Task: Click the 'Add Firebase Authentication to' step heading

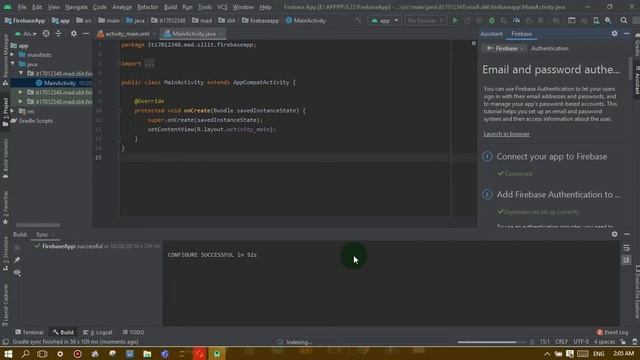Action: (x=558, y=195)
